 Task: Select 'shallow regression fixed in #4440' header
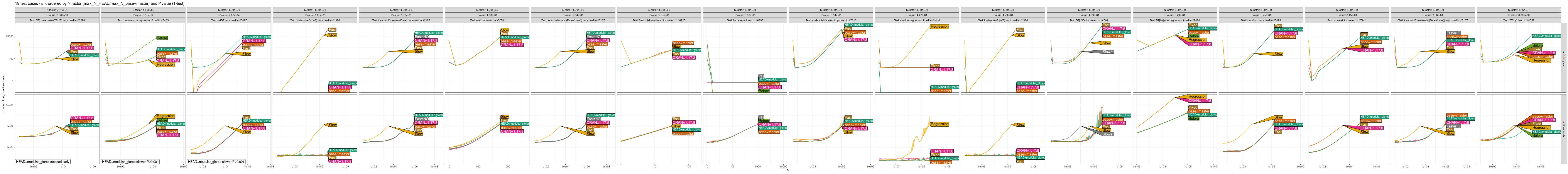click(917, 20)
